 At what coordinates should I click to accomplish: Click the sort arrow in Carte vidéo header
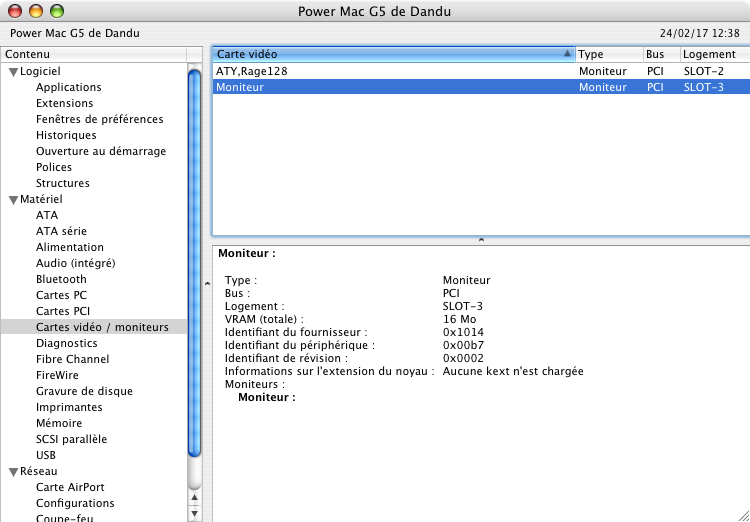point(567,54)
